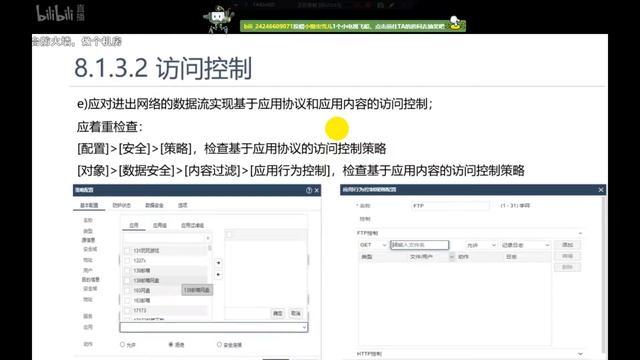640x360 pixels.
Task: Click the bilibili live logo
Action: tap(60, 13)
